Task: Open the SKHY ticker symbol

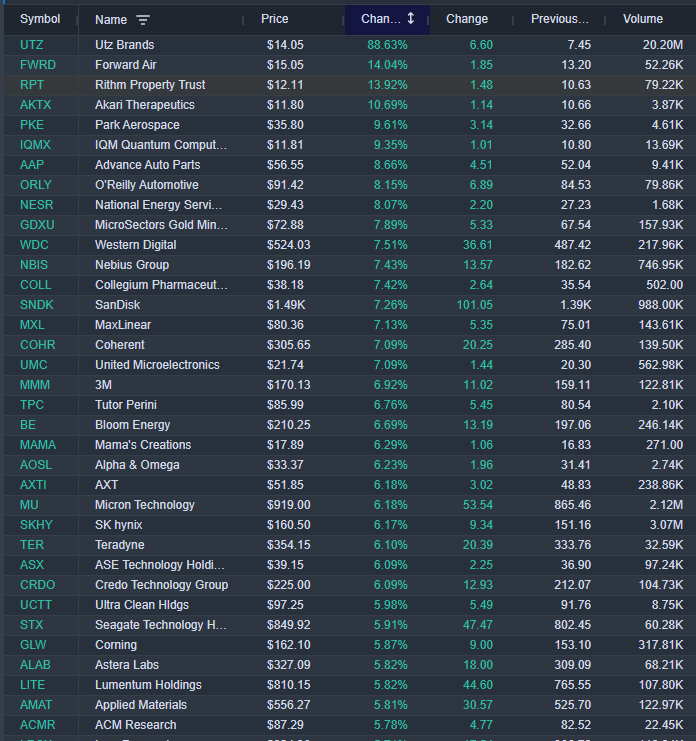Action: (x=36, y=525)
